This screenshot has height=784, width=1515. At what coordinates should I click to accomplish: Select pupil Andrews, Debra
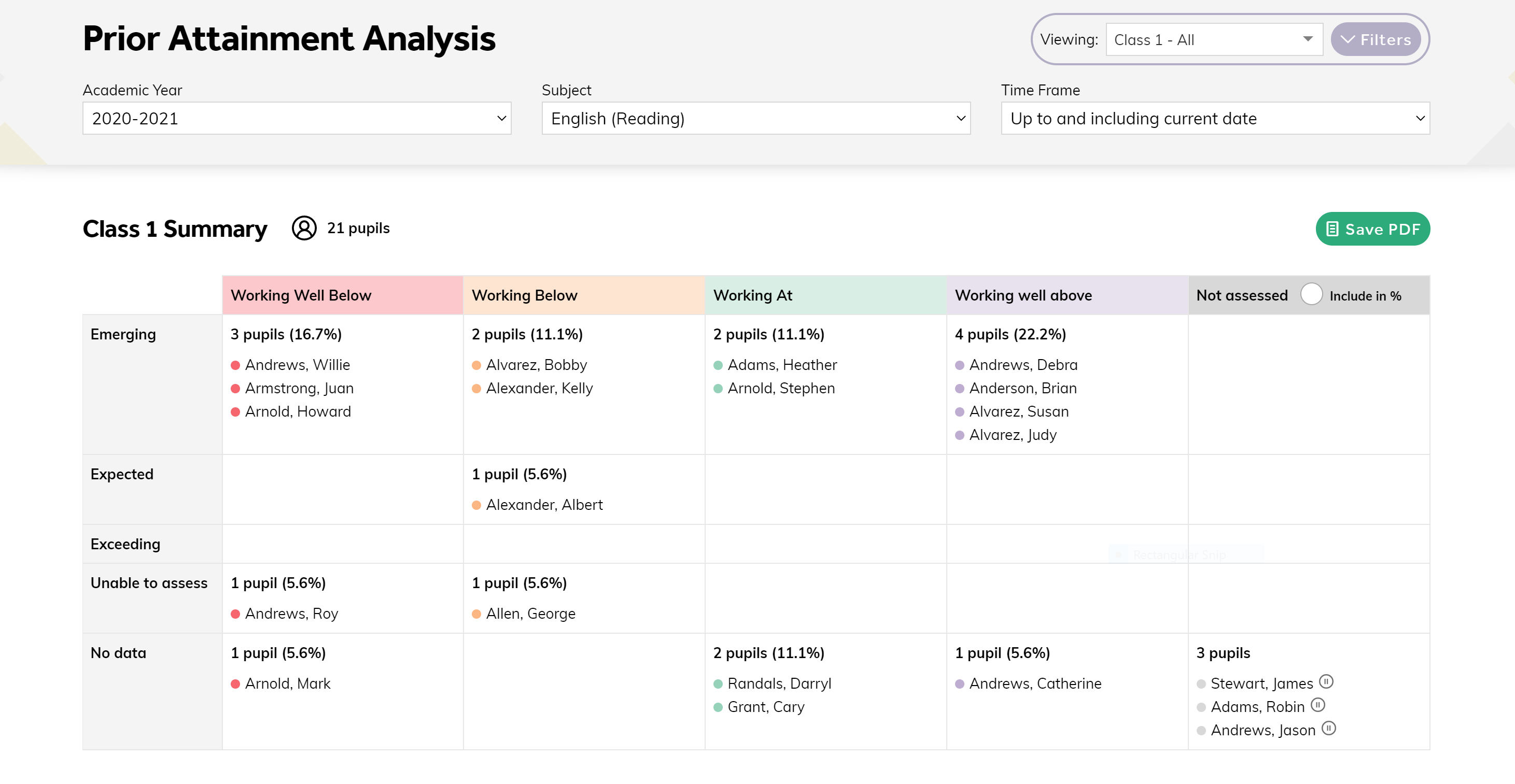[1023, 364]
